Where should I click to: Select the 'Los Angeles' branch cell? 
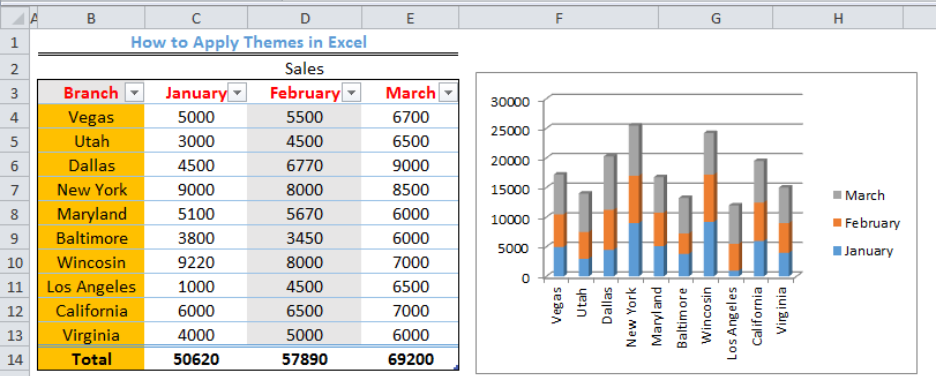(x=91, y=287)
